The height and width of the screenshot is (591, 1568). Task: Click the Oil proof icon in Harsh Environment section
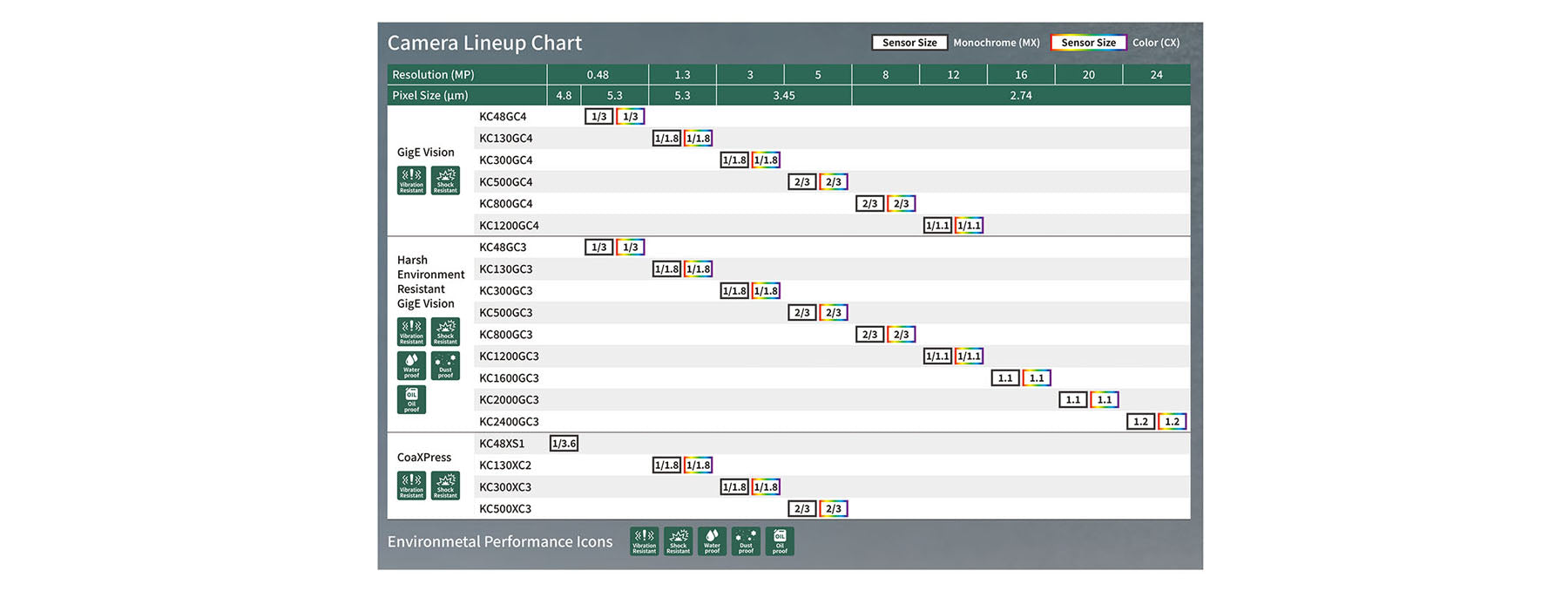411,399
